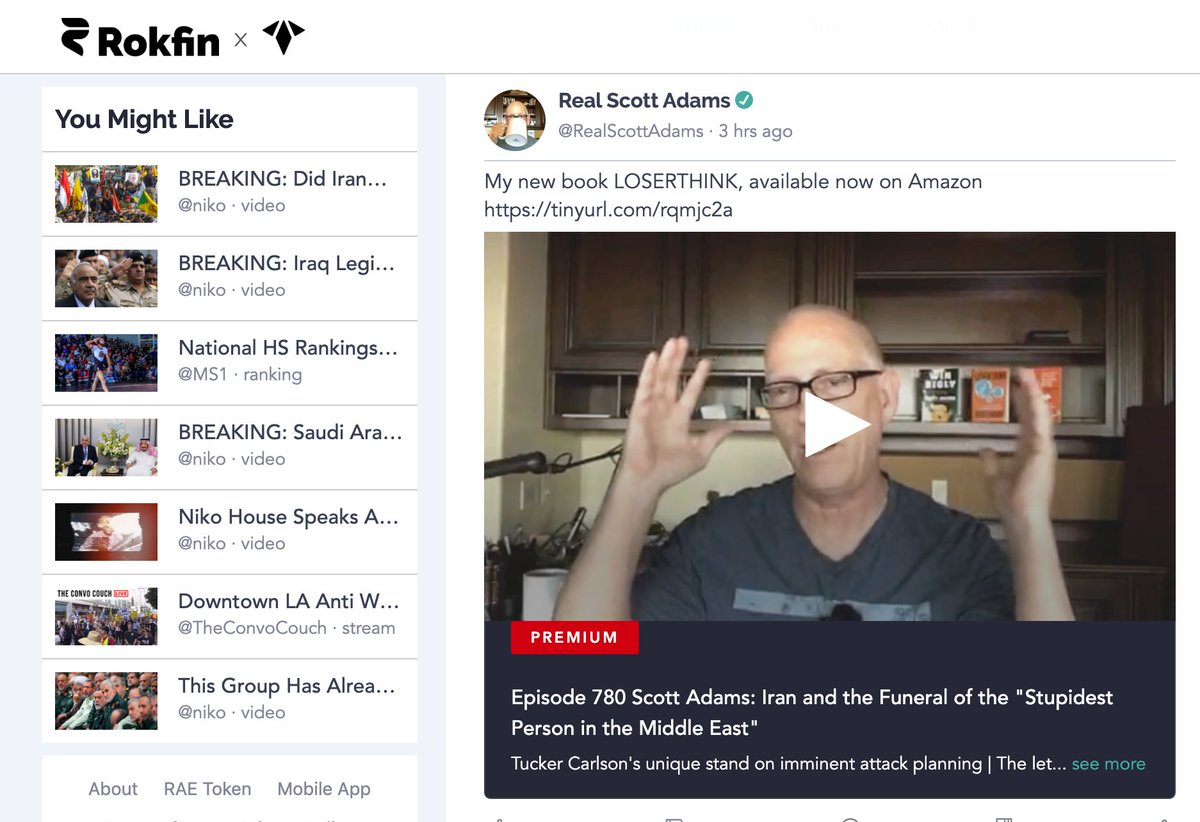This screenshot has height=822, width=1200.
Task: Select 'Niko House Speaks A...' title
Action: pos(288,517)
